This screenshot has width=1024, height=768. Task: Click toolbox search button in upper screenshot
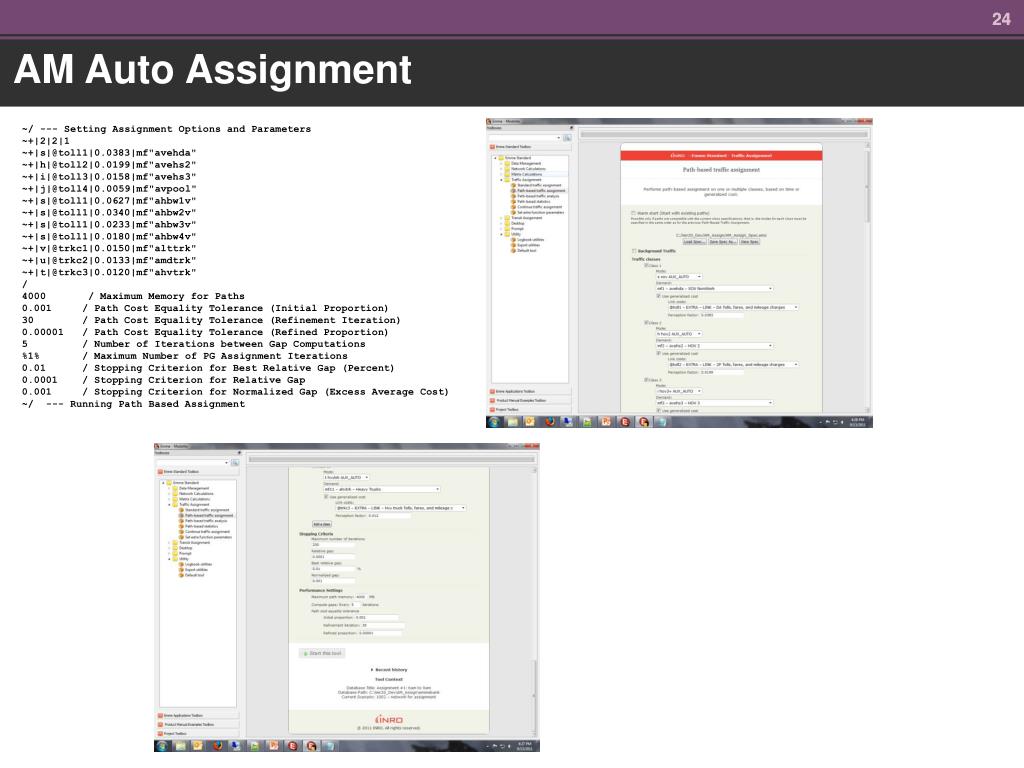tap(568, 138)
